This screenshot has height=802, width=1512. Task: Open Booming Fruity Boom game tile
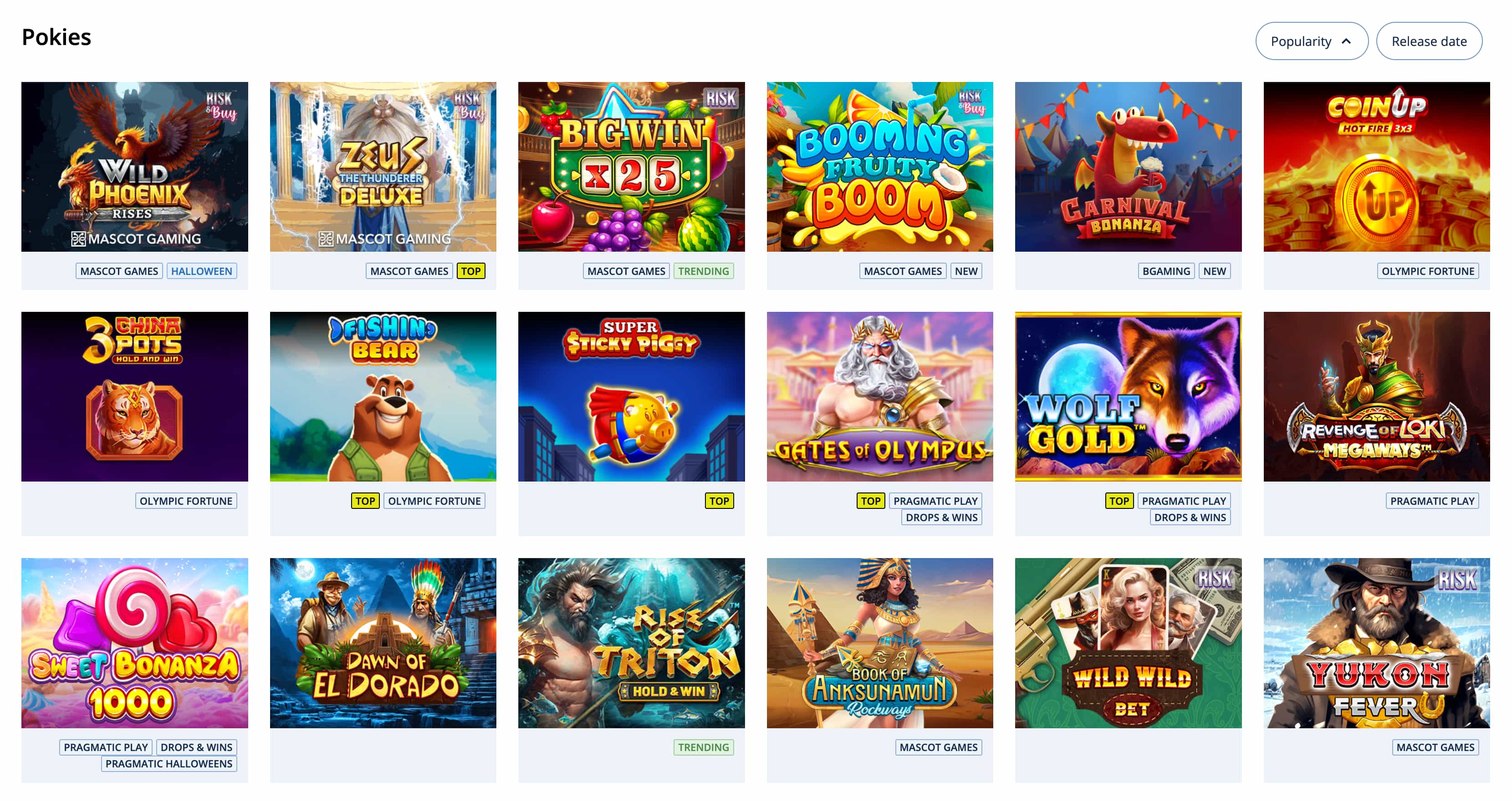click(x=879, y=167)
